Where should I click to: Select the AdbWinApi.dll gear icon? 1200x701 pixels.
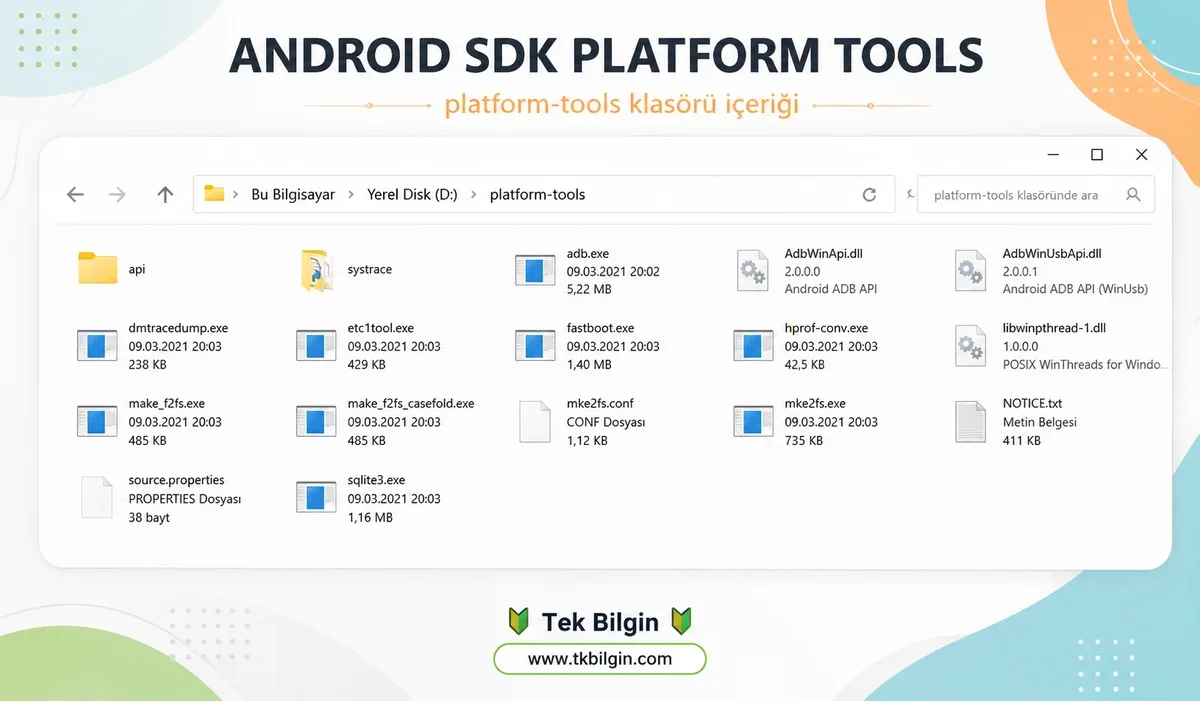(752, 270)
